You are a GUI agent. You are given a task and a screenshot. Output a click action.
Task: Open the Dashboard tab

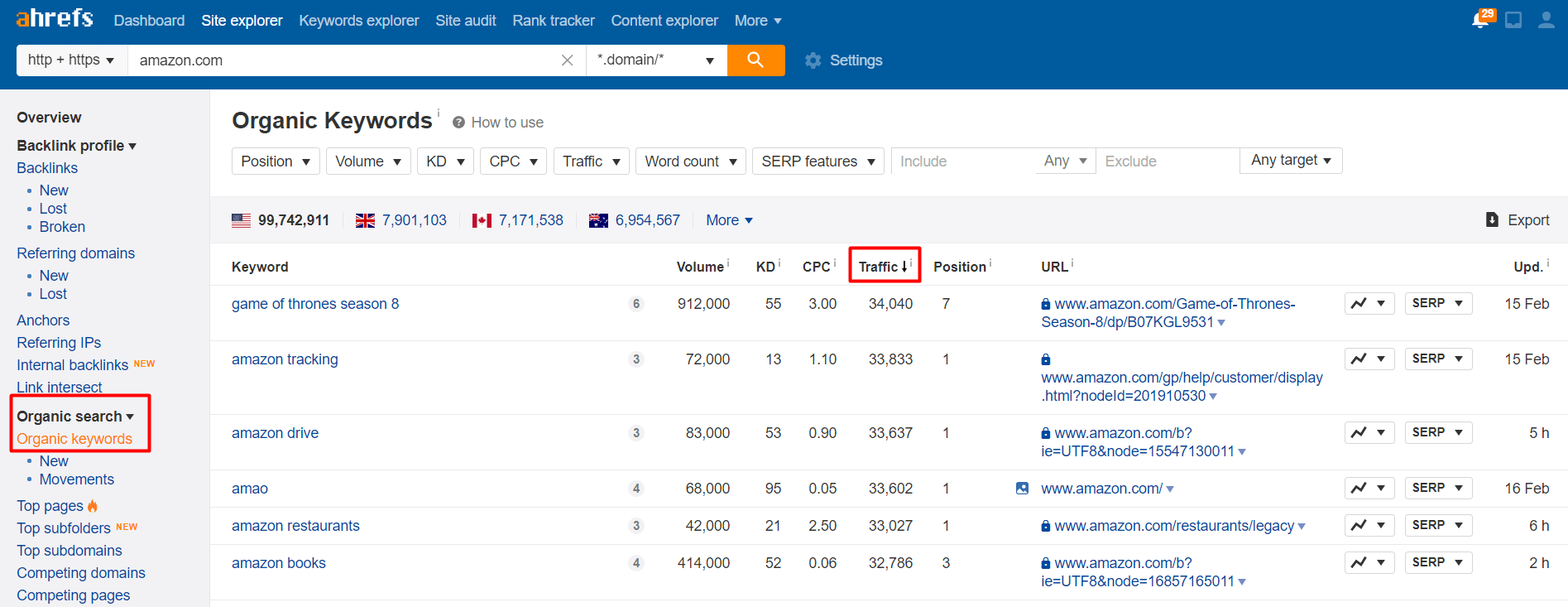coord(149,21)
